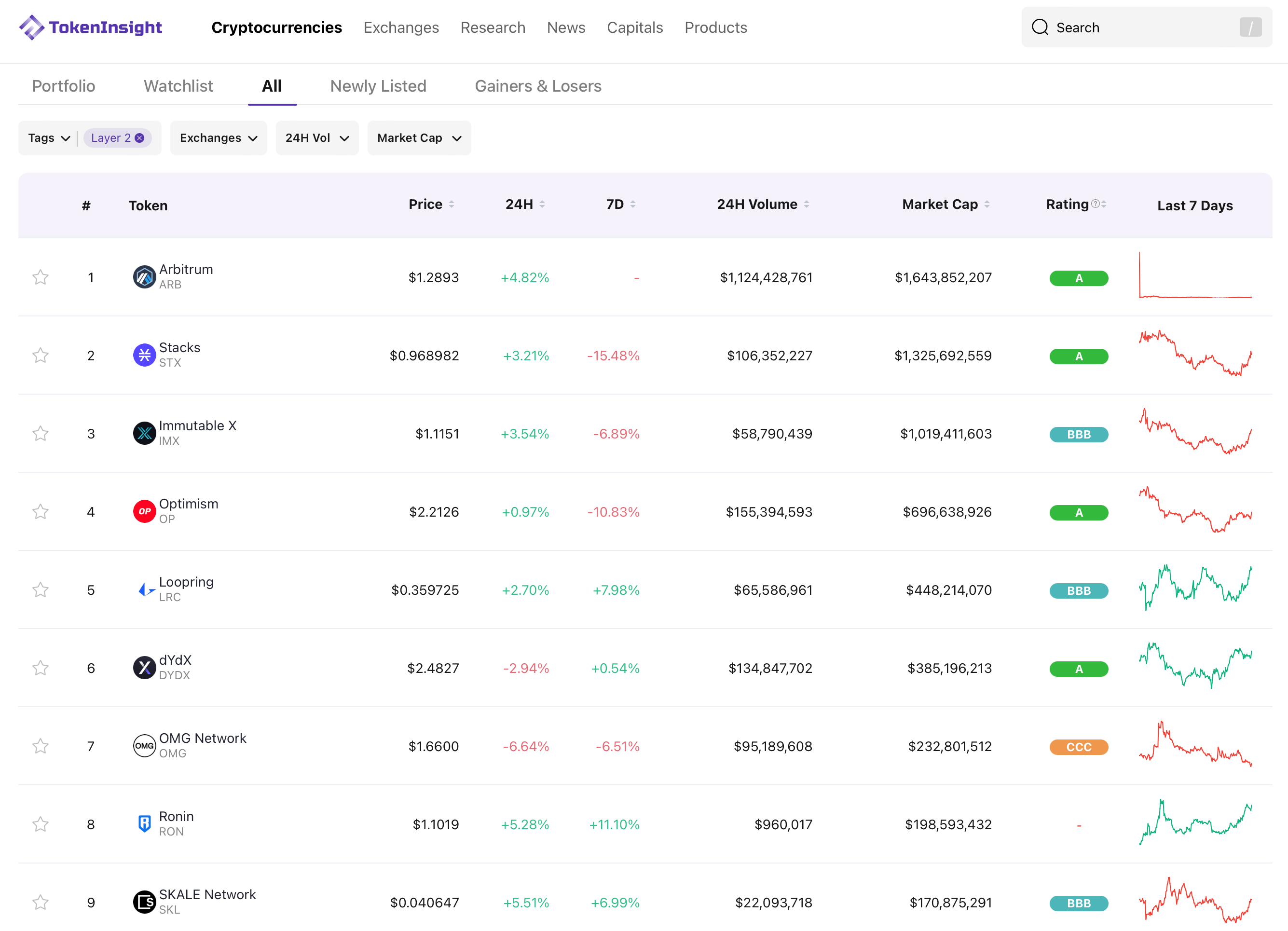Select the All tab

[x=272, y=86]
